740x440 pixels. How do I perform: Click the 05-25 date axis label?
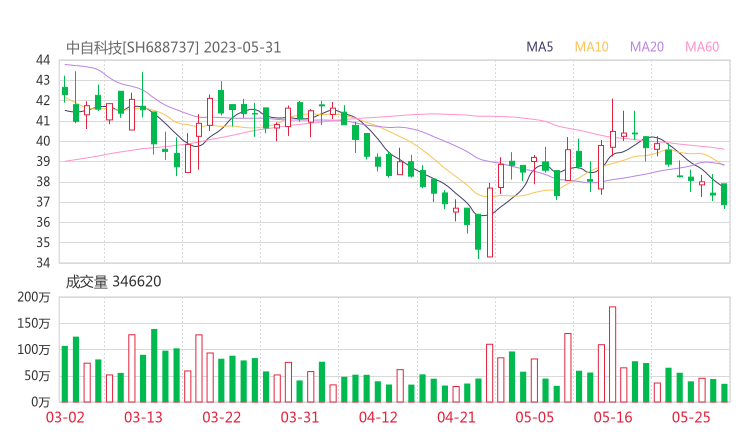[691, 417]
